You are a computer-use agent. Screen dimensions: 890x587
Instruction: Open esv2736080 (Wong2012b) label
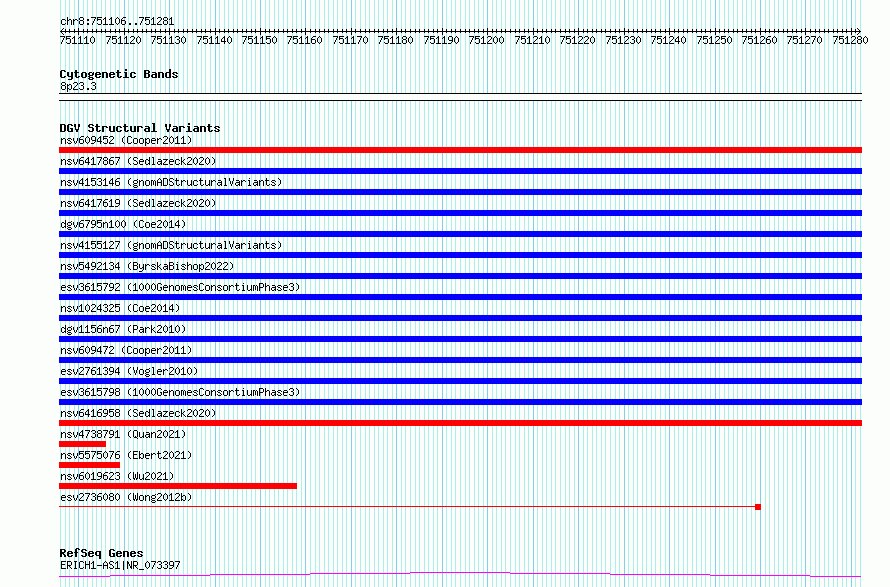[126, 497]
